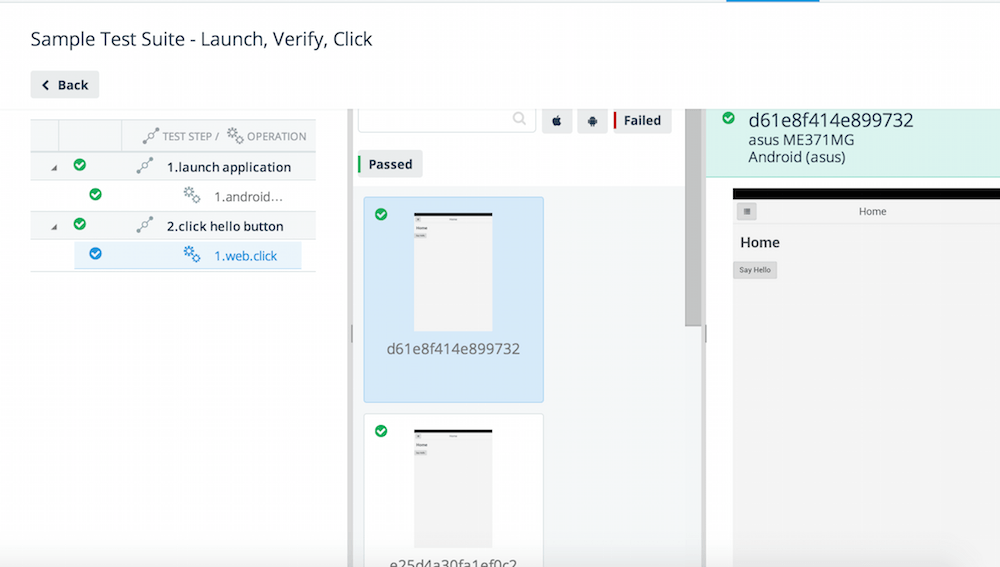
Task: Click the OPERATION header gears icon
Action: click(x=235, y=135)
